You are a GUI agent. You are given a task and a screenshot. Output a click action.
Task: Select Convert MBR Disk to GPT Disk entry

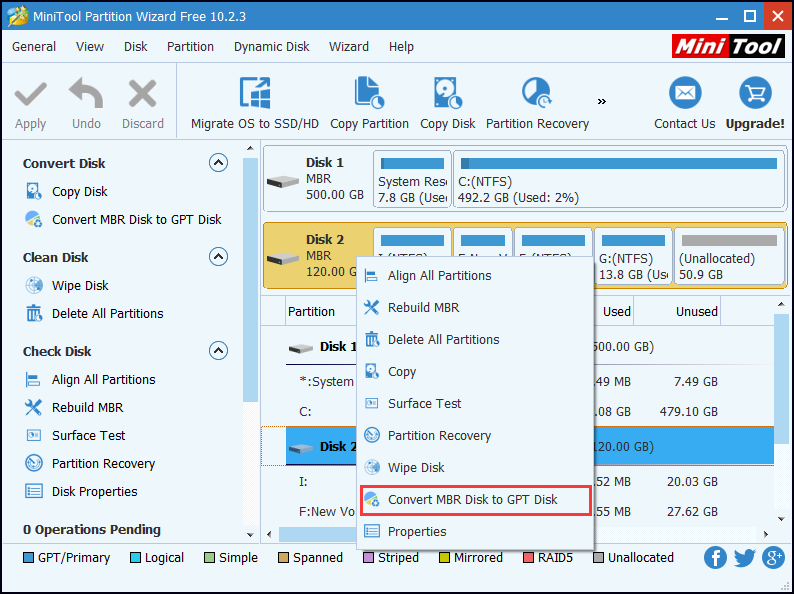(475, 500)
